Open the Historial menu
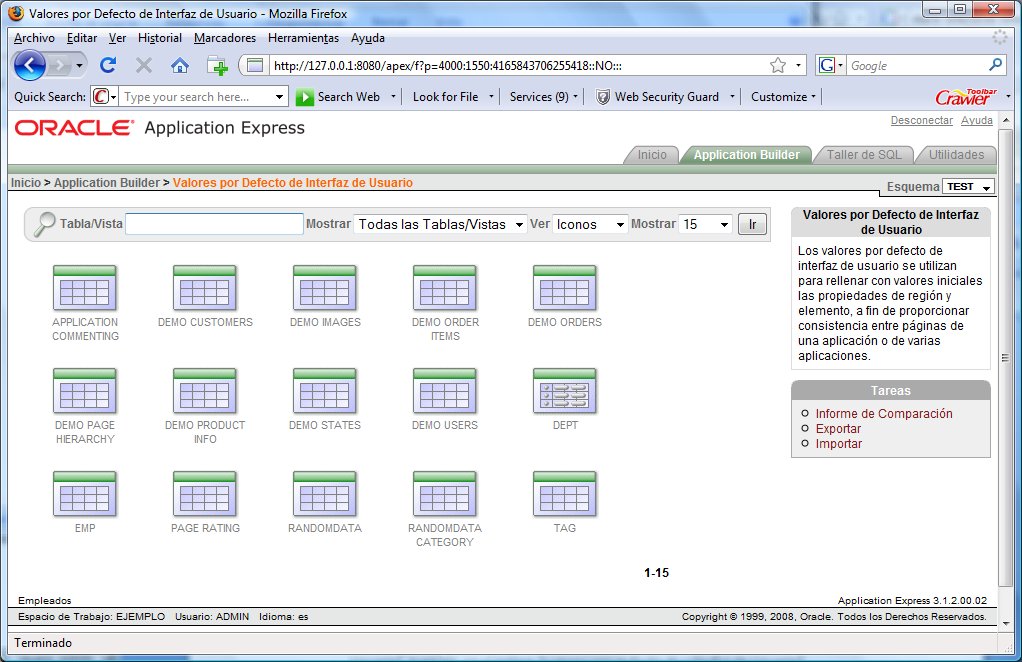Viewport: 1022px width, 662px height. 160,38
